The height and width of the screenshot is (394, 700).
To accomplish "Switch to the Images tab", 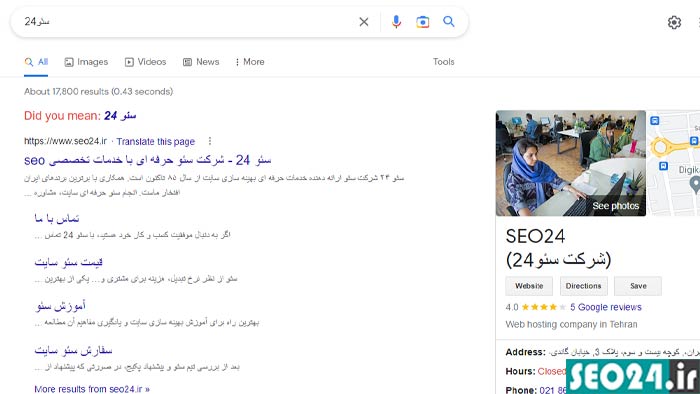I will 86,62.
